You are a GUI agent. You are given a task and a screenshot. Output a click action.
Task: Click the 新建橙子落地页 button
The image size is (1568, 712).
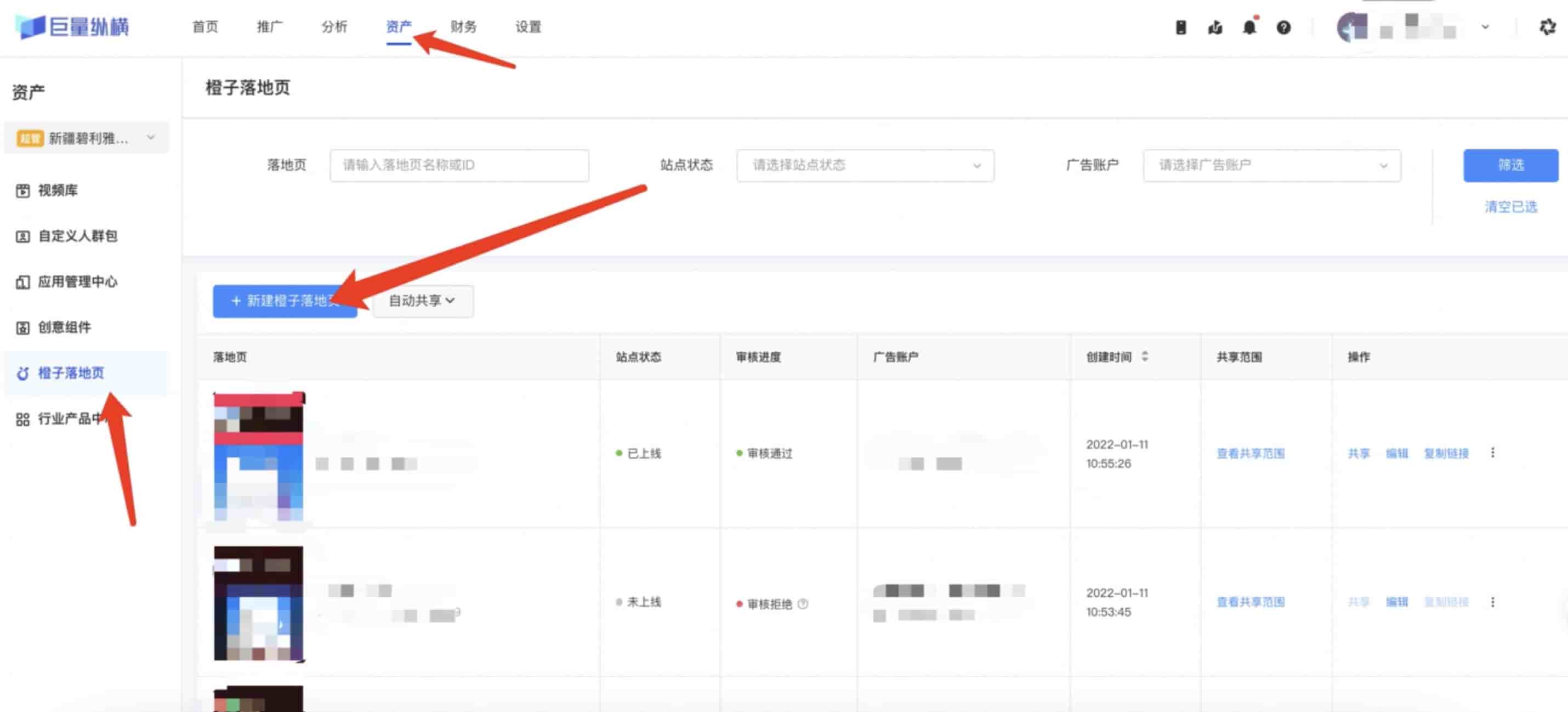[x=284, y=301]
